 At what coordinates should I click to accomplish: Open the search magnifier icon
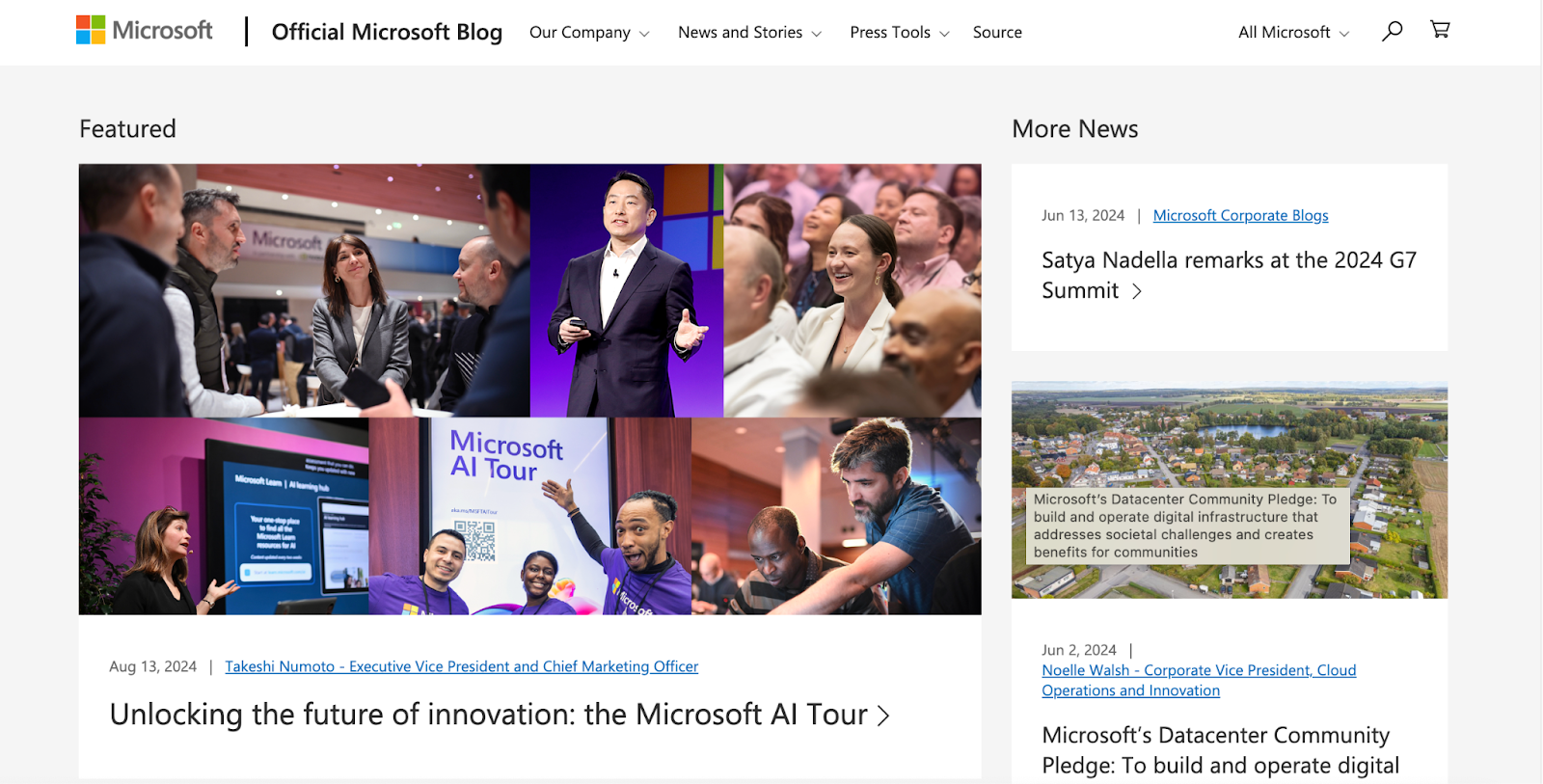pos(1392,31)
